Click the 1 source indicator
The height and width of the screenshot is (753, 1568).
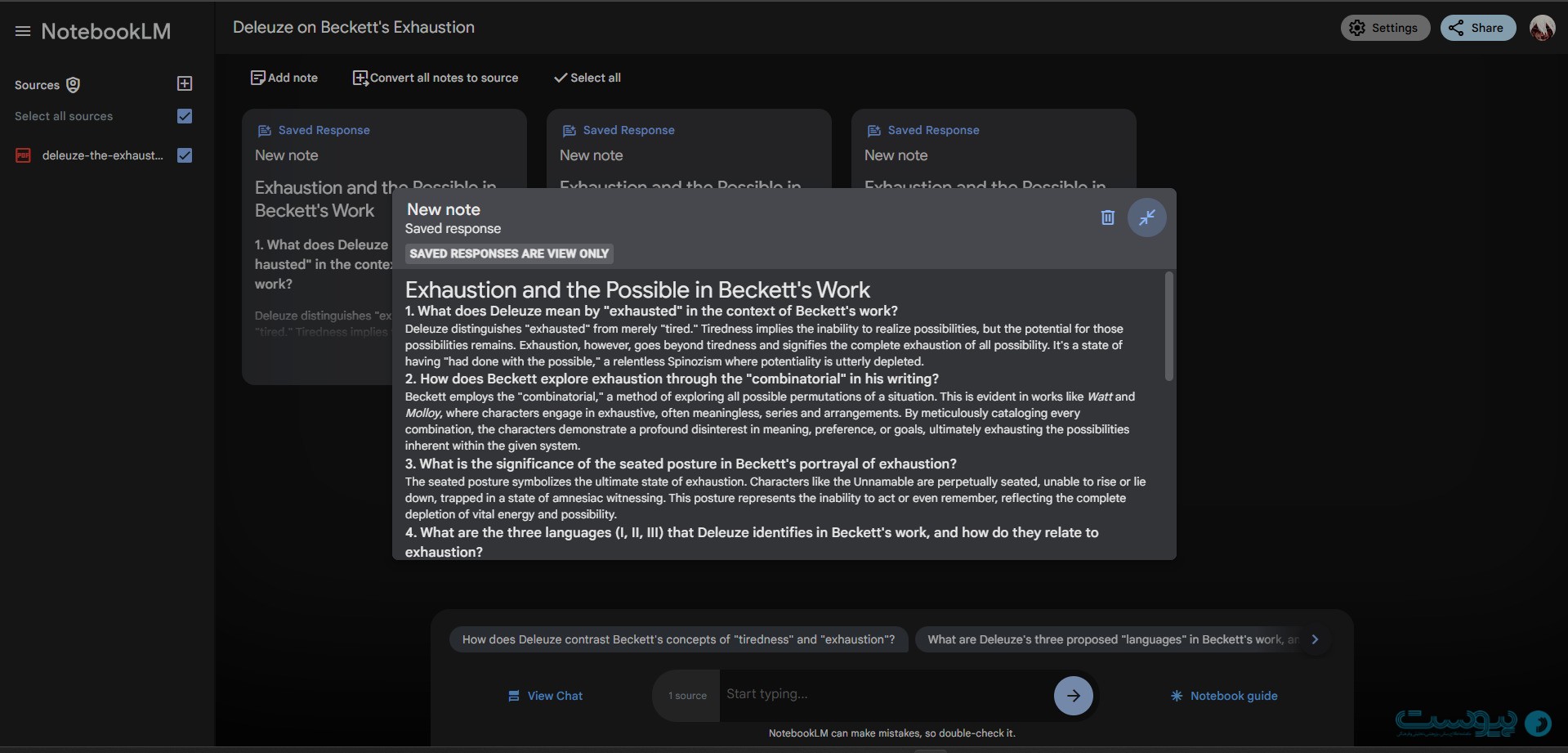tap(687, 696)
